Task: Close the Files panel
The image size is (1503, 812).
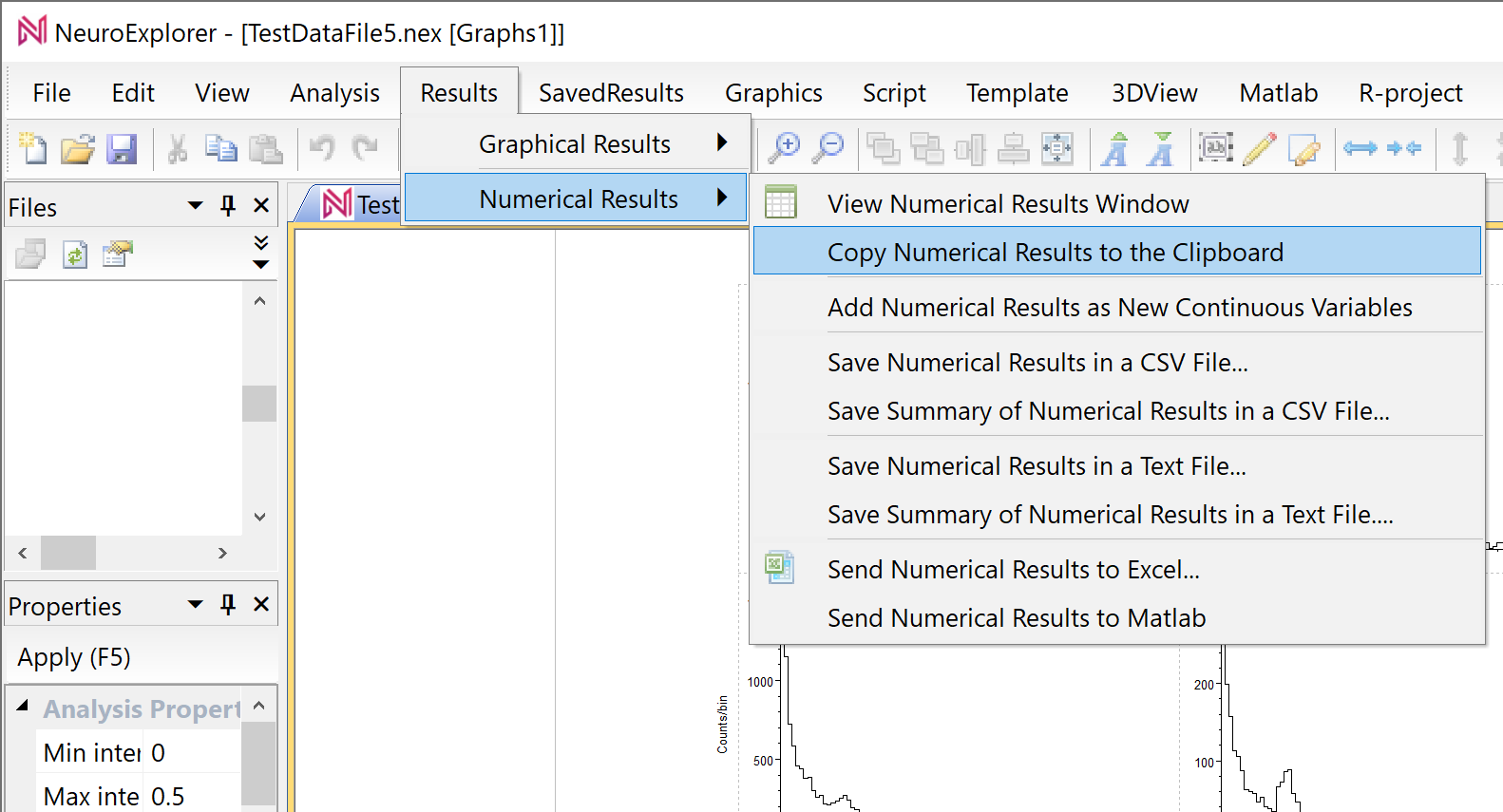Action: pos(262,205)
